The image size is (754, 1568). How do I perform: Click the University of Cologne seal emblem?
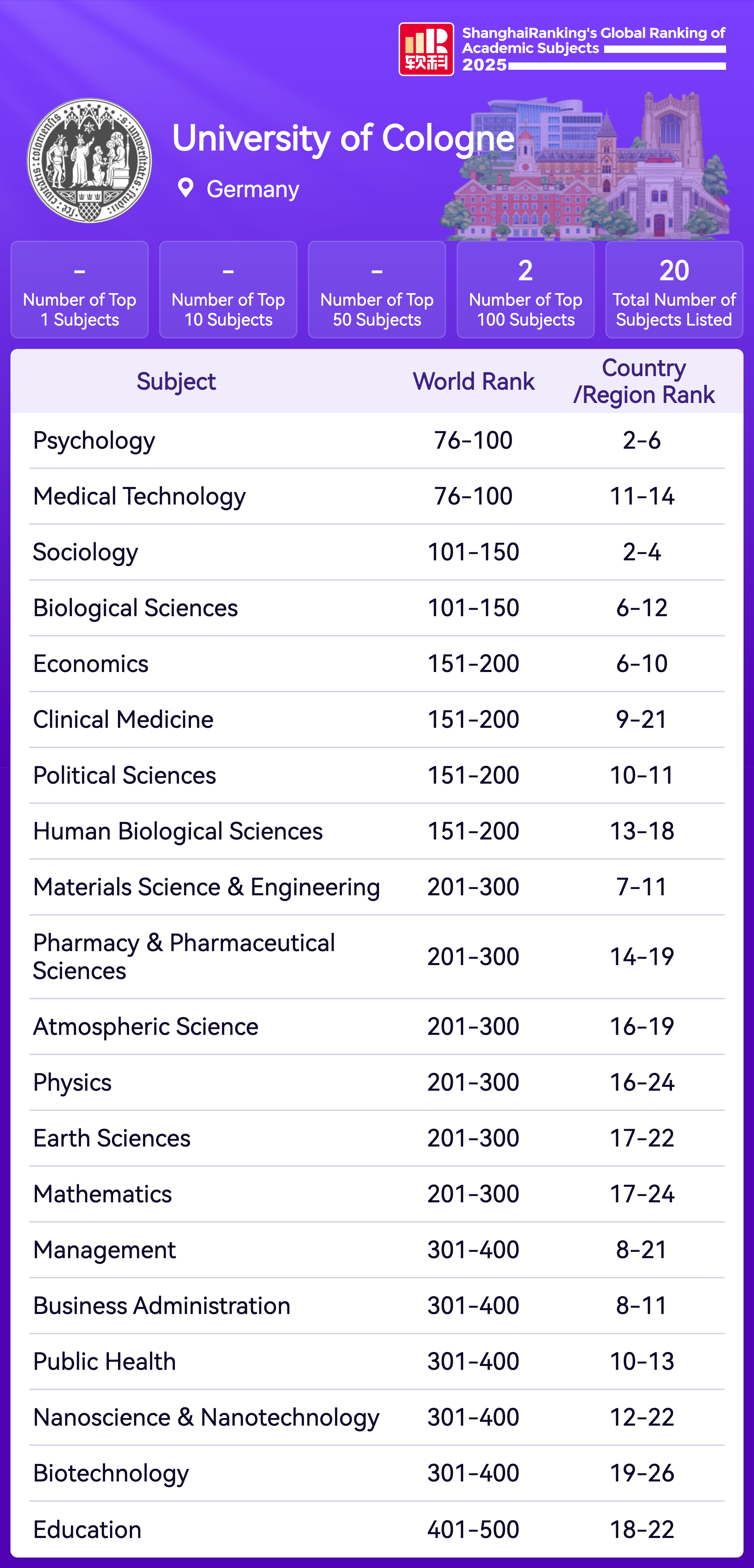[x=89, y=161]
